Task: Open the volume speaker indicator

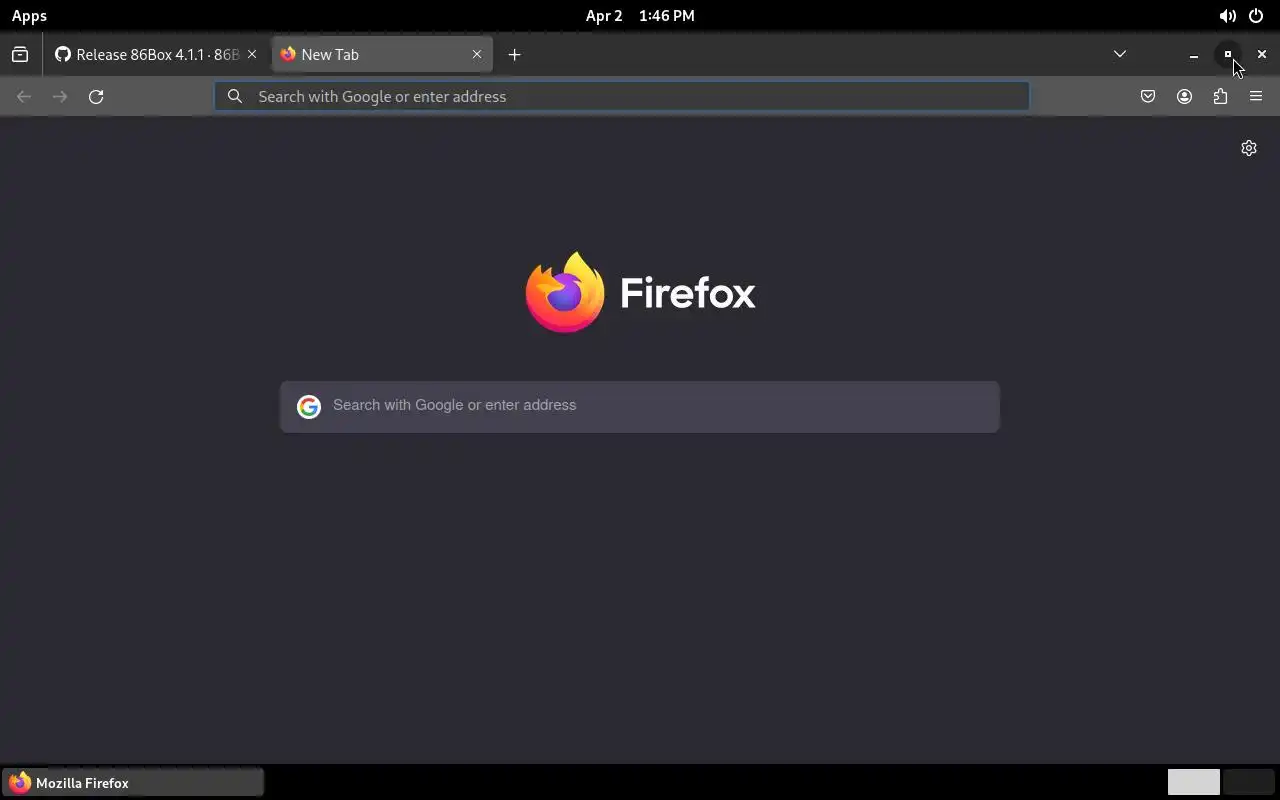Action: pyautogui.click(x=1227, y=16)
